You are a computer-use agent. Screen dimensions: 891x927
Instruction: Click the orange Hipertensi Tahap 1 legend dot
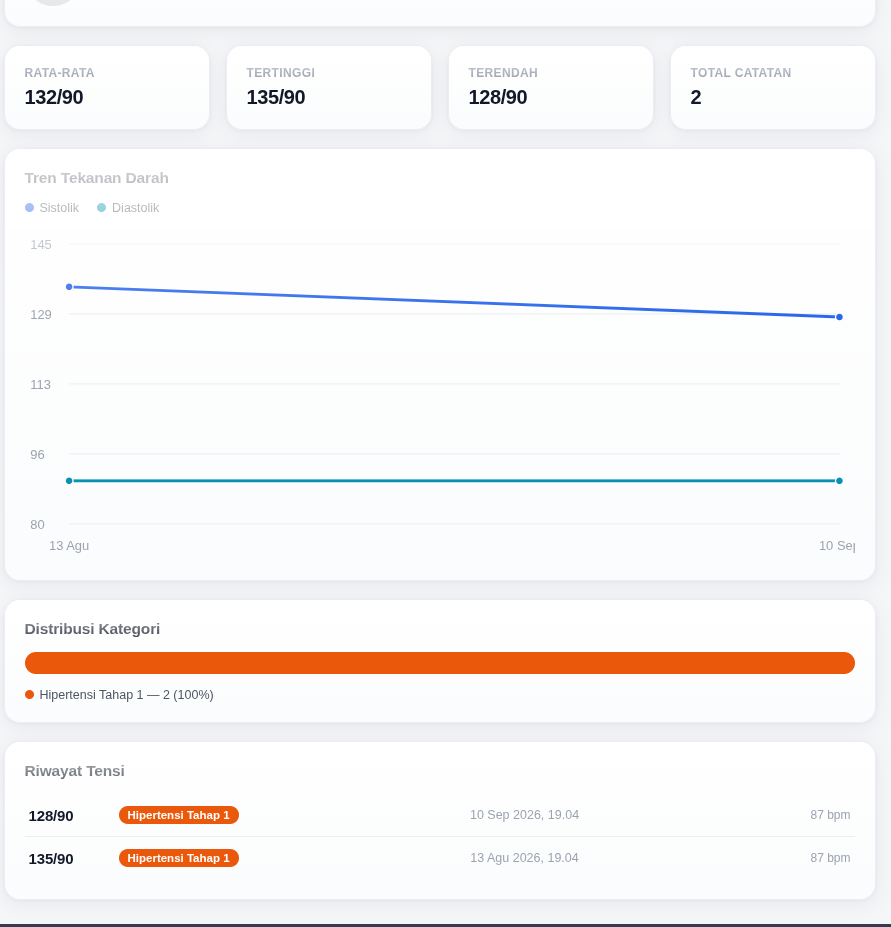tap(30, 695)
